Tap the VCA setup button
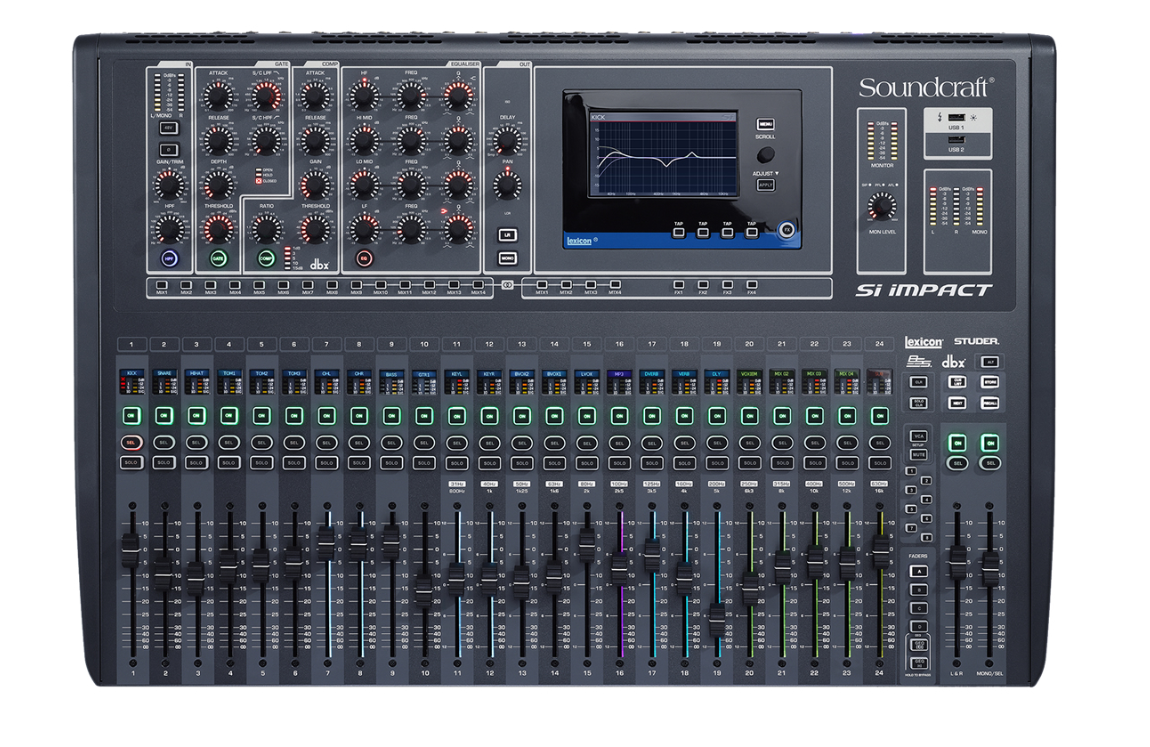The image size is (1150, 747). pyautogui.click(x=918, y=437)
